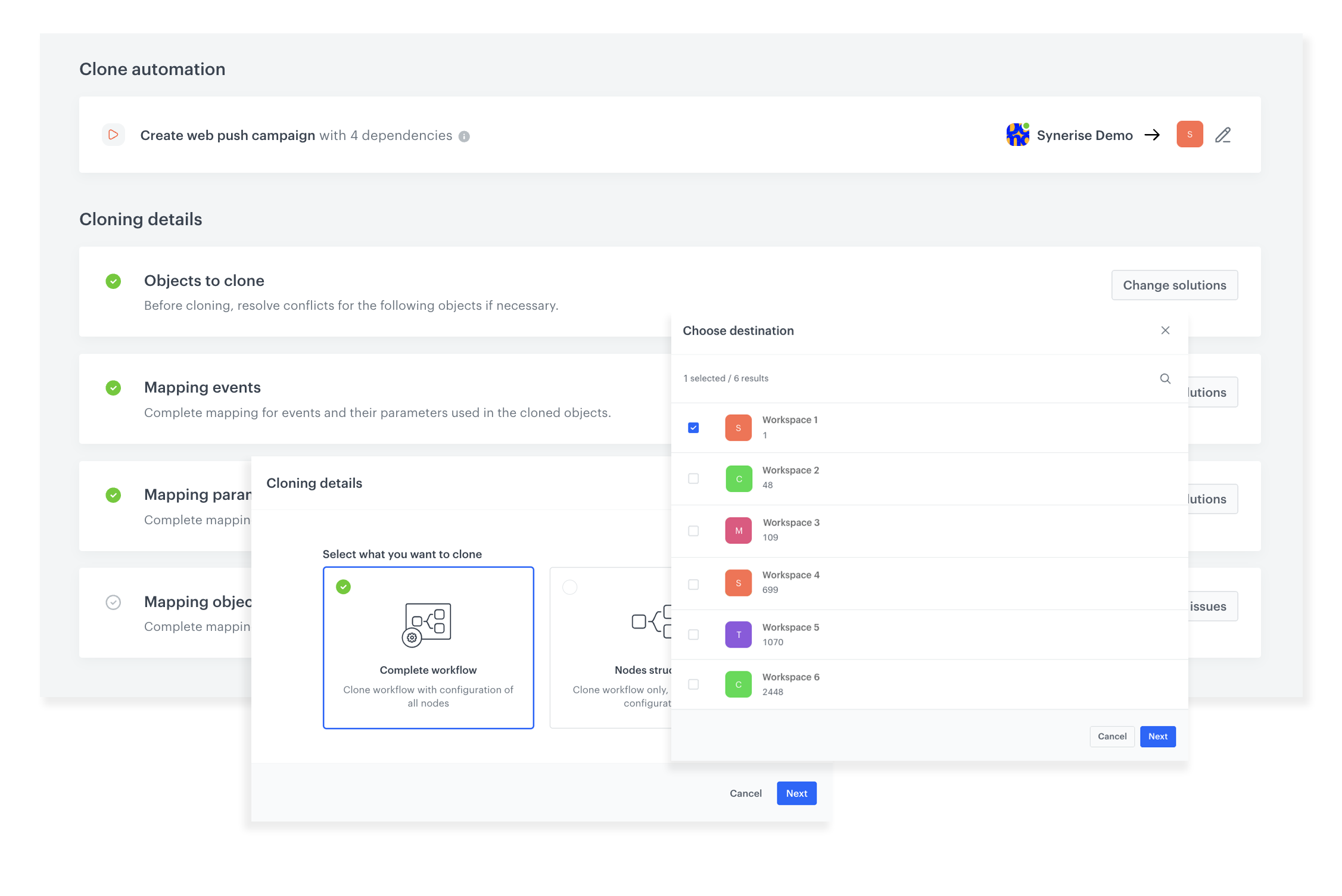This screenshot has width=1342, height=896.
Task: Check the Workspace 6 checkbox
Action: 693,685
